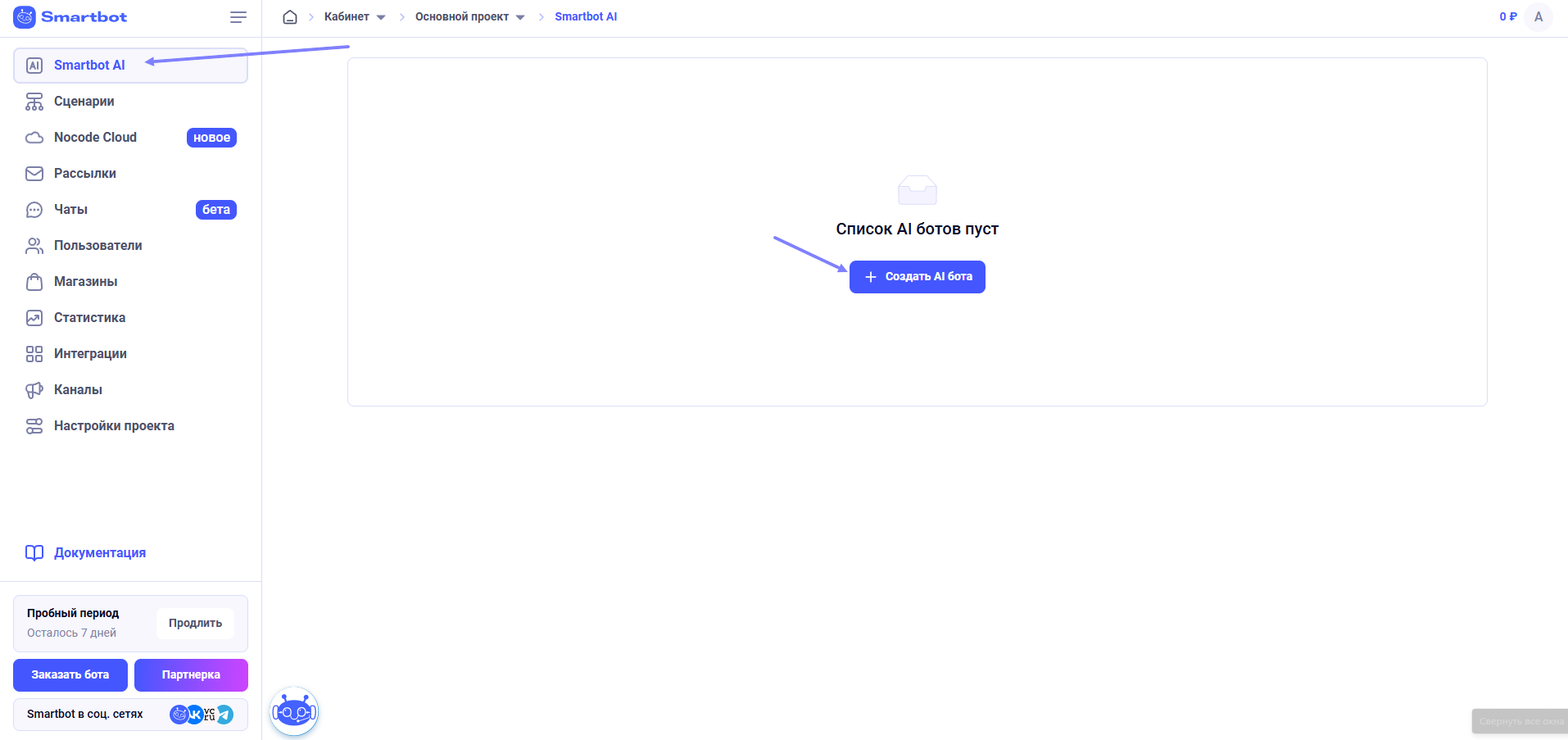Image resolution: width=1568 pixels, height=740 pixels.
Task: Open the chatbot assistant robot icon
Action: point(294,711)
